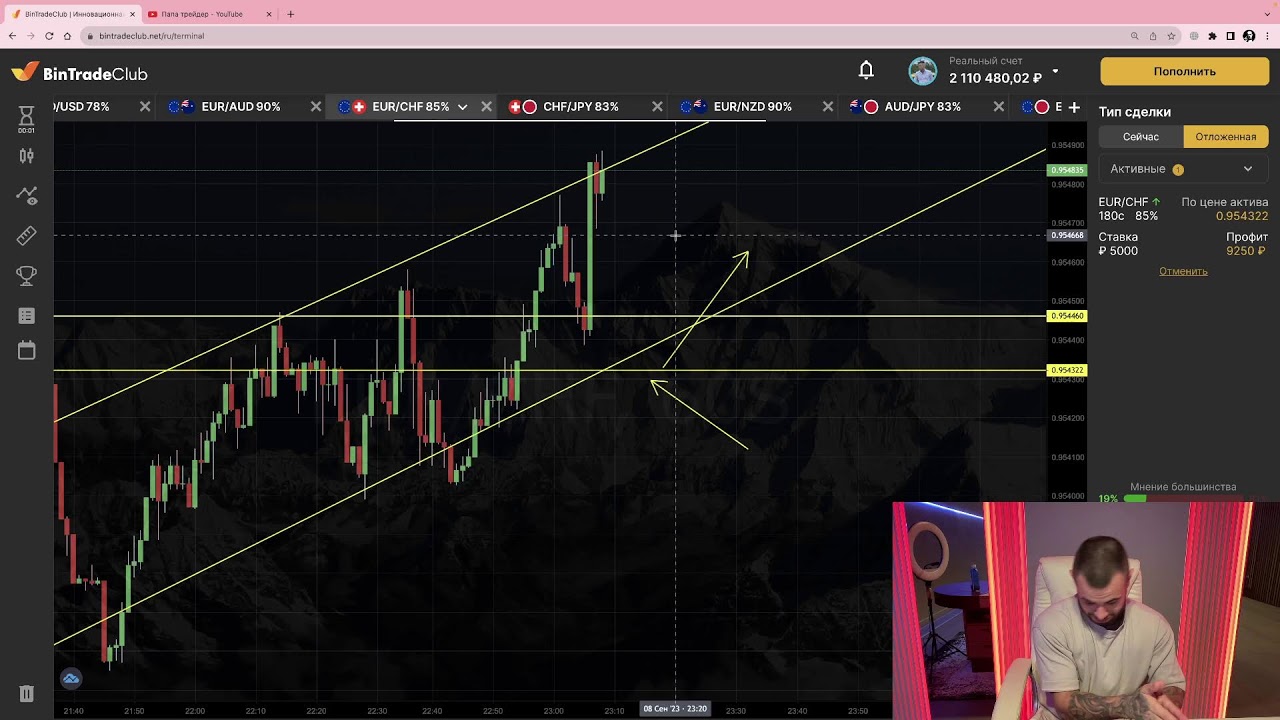1280x720 pixels.
Task: Click the blue mountain chart-background icon
Action: coord(70,679)
